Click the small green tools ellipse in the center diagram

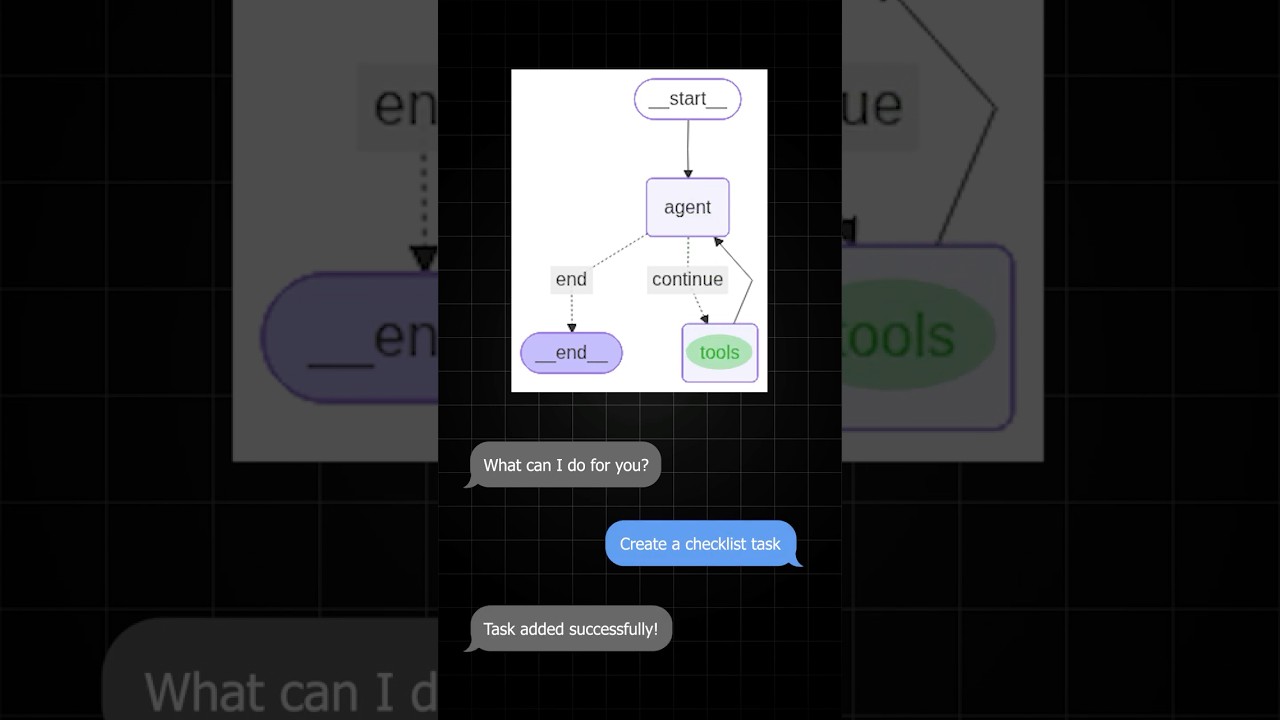click(x=719, y=352)
